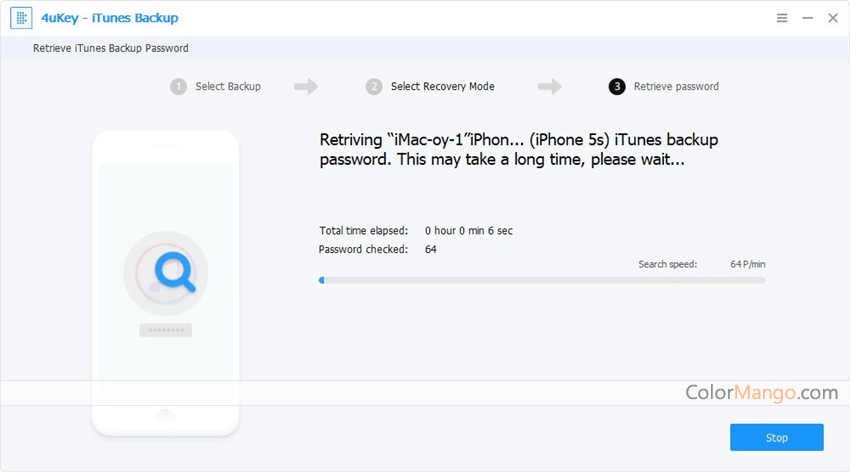
Task: Click the password retrieval progress bar
Action: (542, 281)
